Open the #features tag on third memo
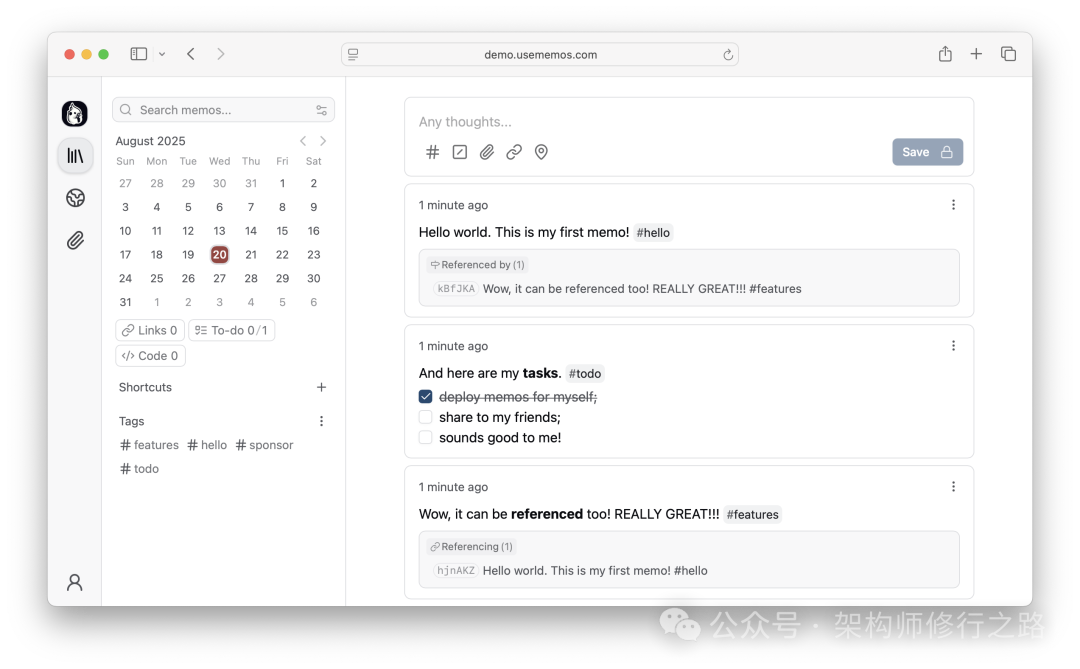Image resolution: width=1080 pixels, height=669 pixels. click(x=752, y=515)
